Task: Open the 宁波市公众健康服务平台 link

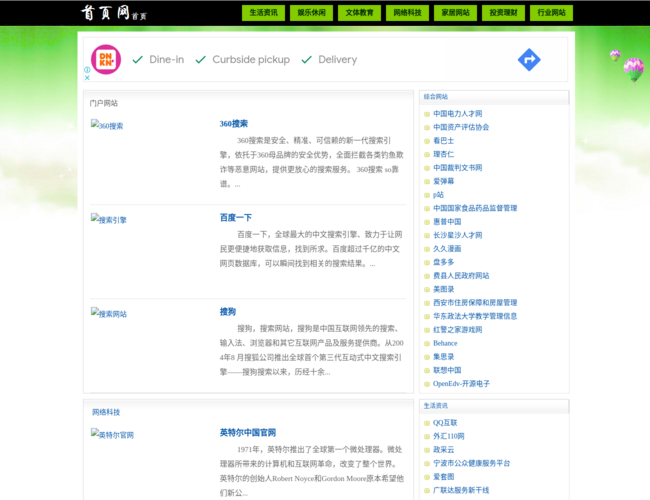Action: (471, 463)
